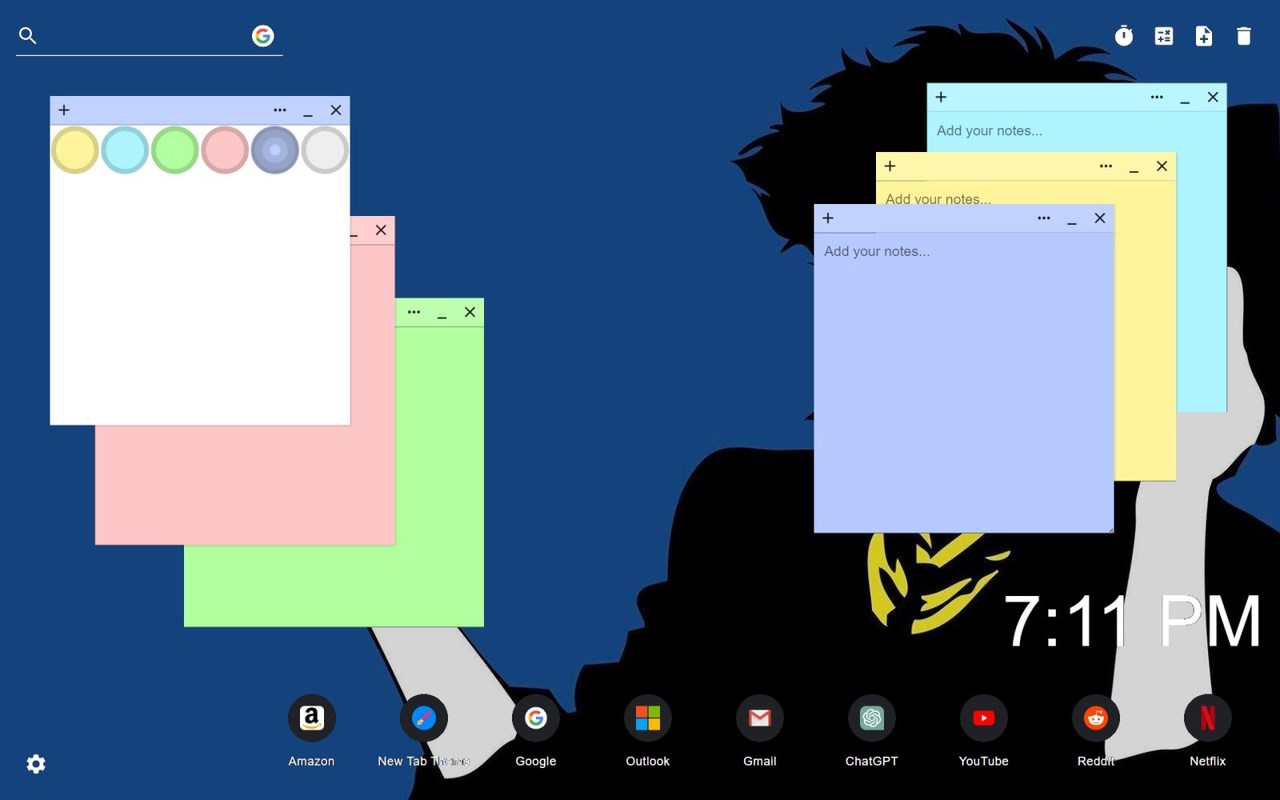The width and height of the screenshot is (1280, 800).
Task: Open the Google shortcut
Action: pyautogui.click(x=536, y=718)
